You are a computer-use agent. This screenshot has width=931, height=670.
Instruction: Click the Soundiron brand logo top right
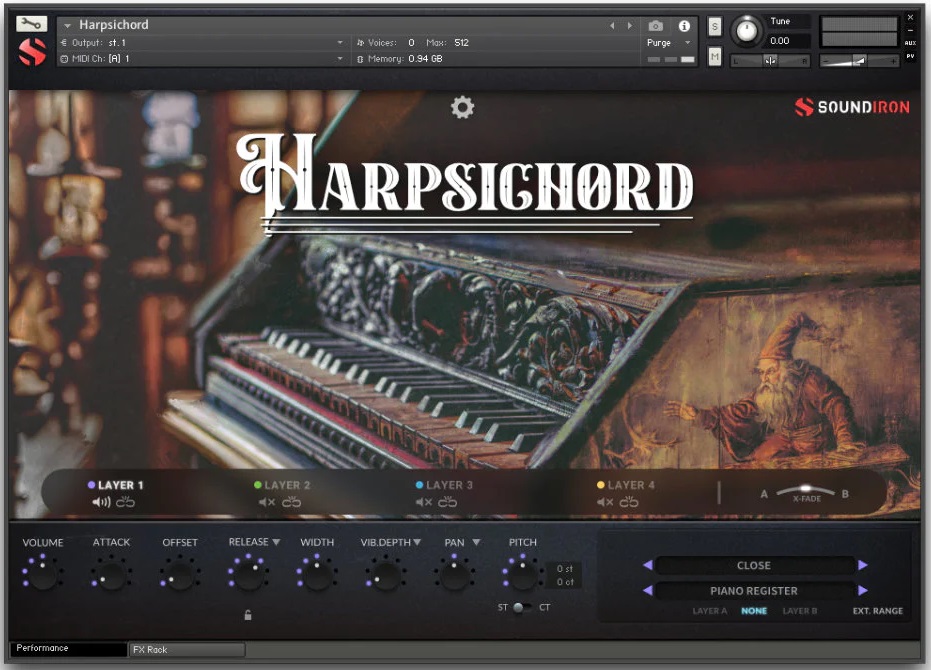[x=852, y=107]
